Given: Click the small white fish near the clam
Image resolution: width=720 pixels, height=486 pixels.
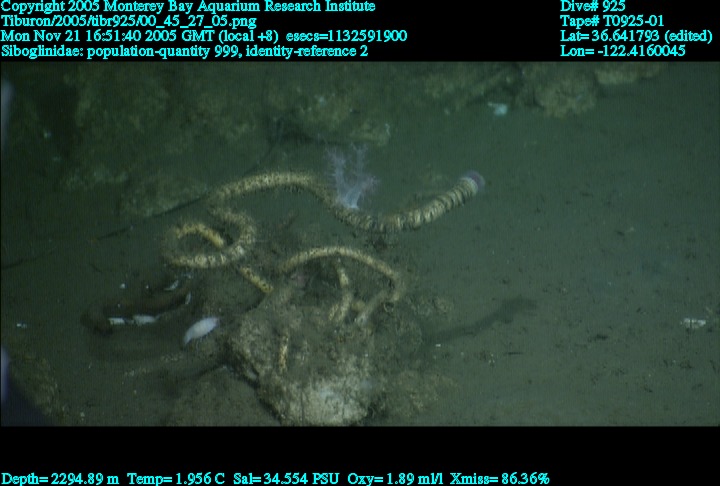Looking at the screenshot, I should pyautogui.click(x=201, y=329).
